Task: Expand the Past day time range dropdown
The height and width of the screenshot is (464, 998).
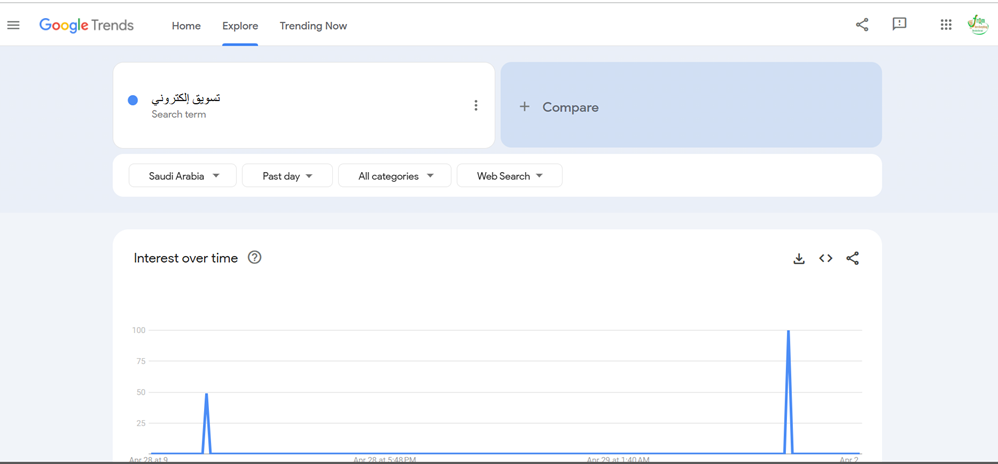Action: [287, 176]
